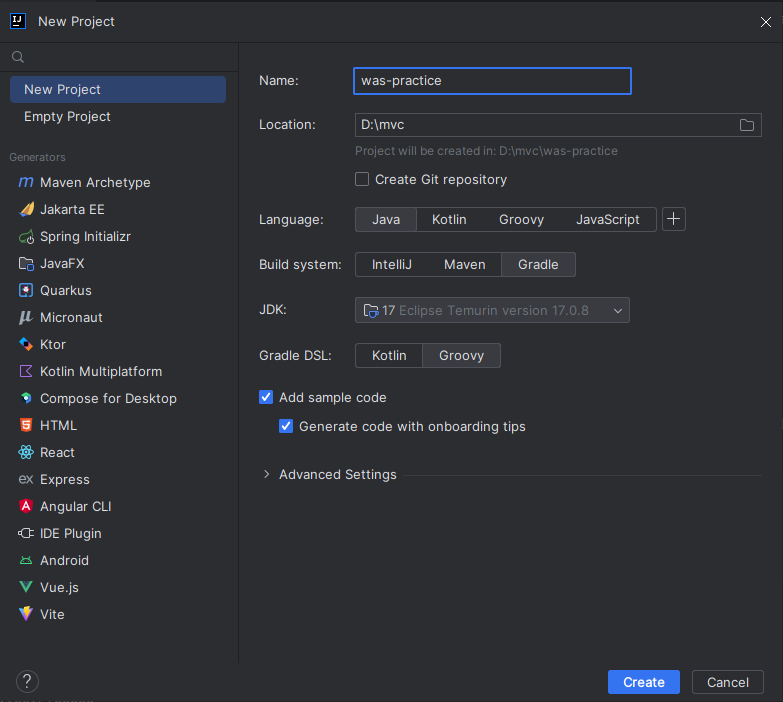Select Groovy as the language
Image resolution: width=783 pixels, height=702 pixels.
pyautogui.click(x=521, y=220)
